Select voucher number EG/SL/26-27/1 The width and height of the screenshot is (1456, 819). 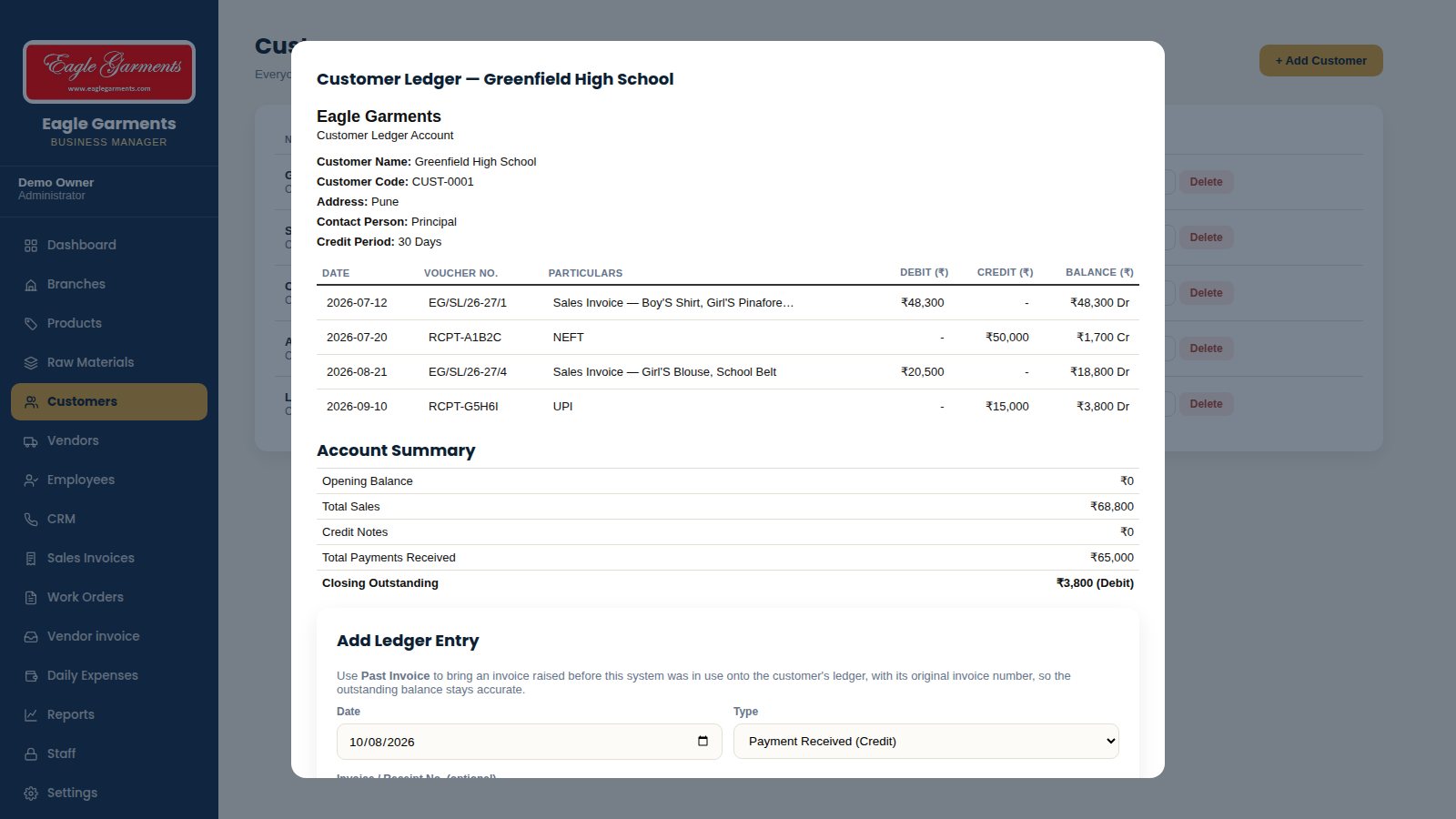coord(468,303)
